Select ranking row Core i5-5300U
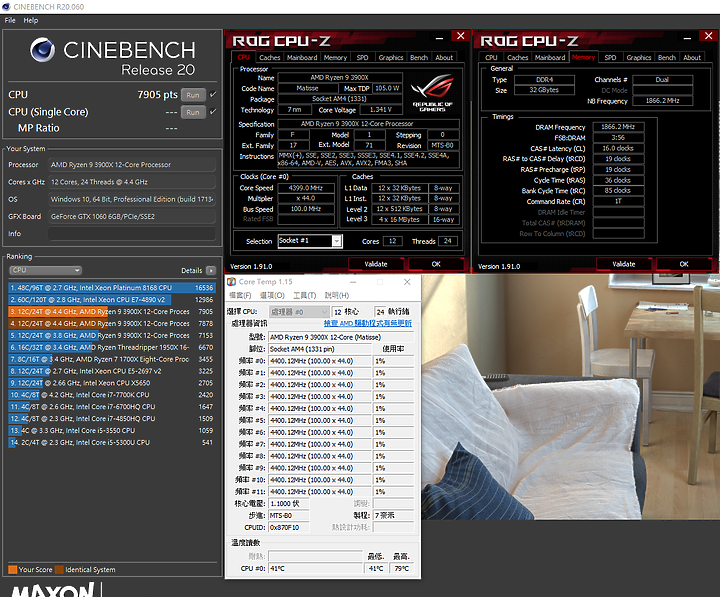The image size is (720, 597). pos(112,443)
